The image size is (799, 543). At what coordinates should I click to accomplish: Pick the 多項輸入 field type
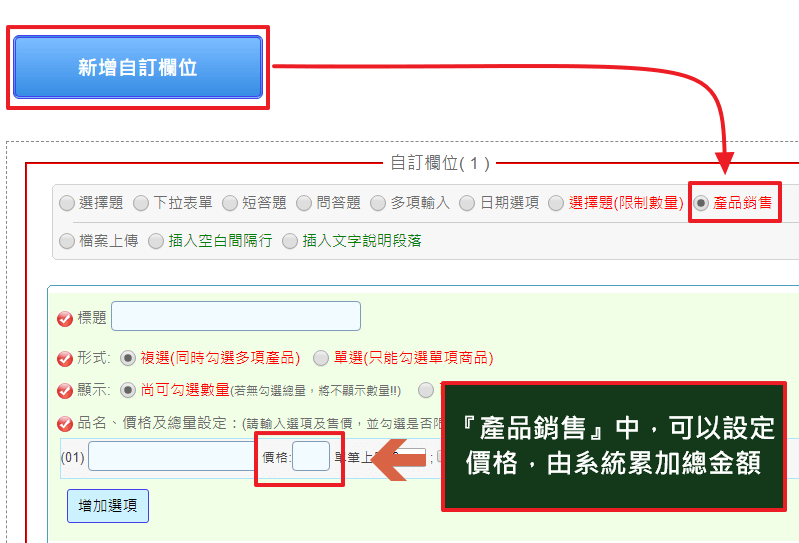tap(378, 203)
